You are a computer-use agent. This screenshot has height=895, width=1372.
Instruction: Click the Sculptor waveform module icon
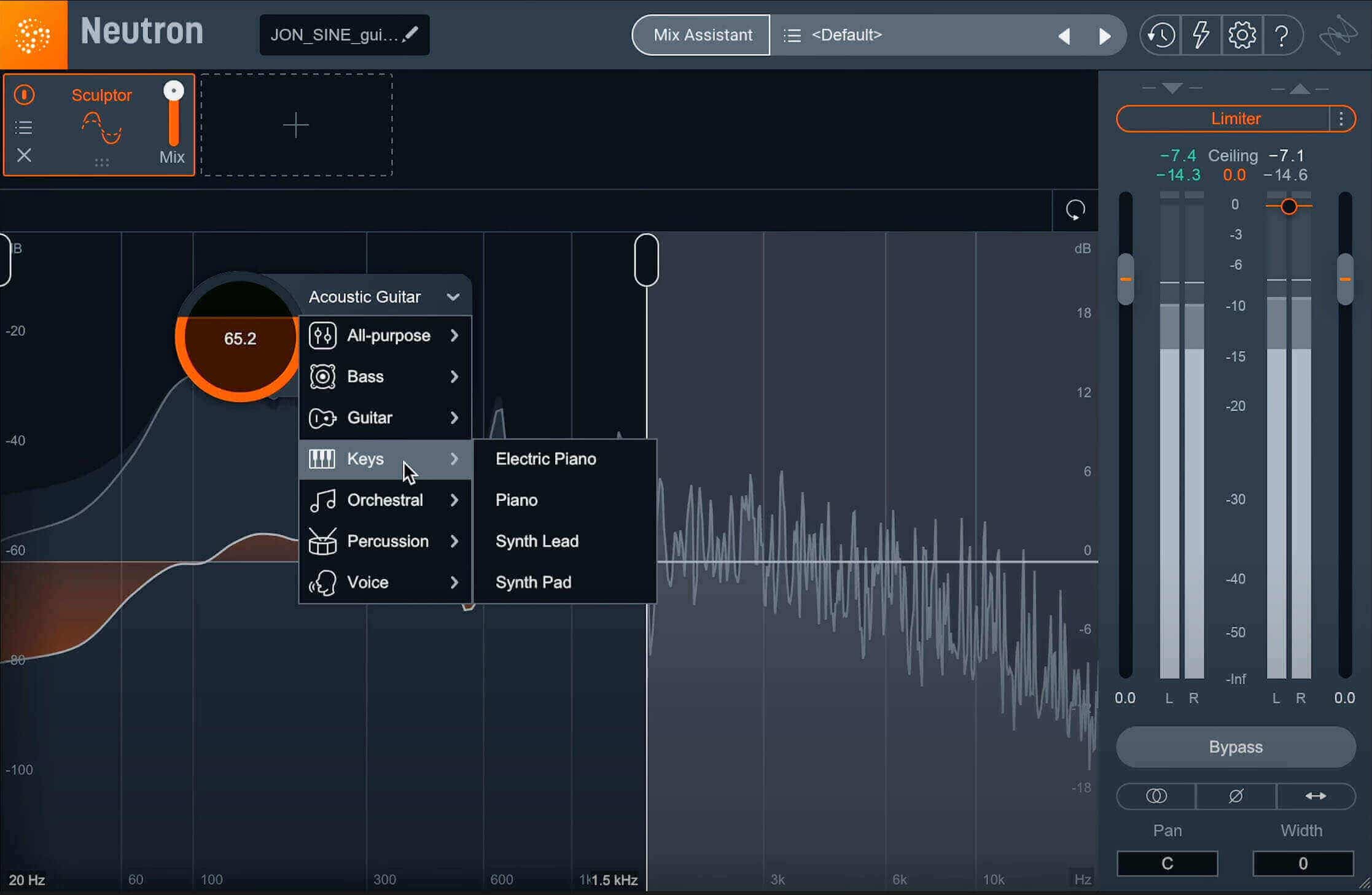[x=102, y=127]
